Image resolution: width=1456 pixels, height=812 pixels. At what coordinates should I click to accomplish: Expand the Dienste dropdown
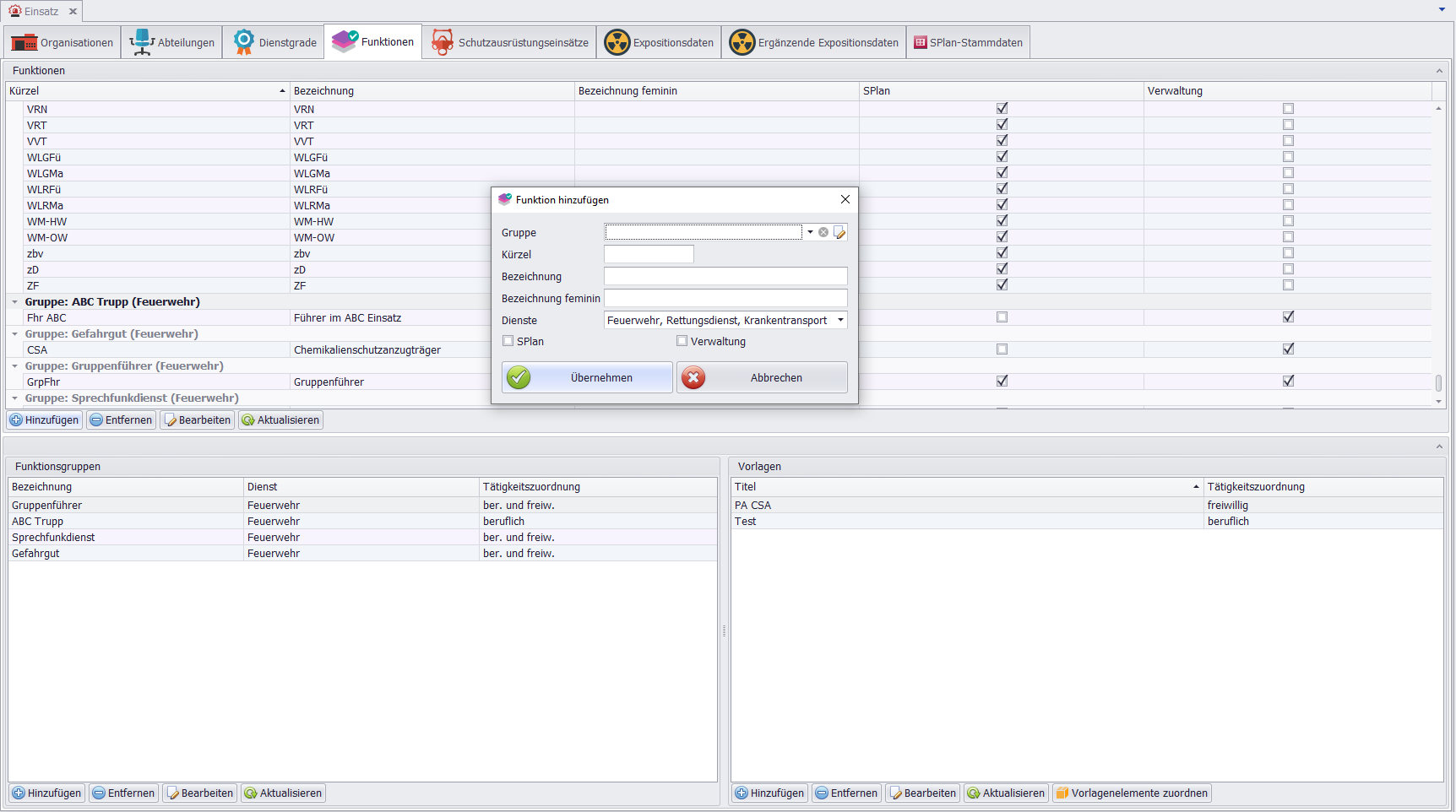coord(840,320)
